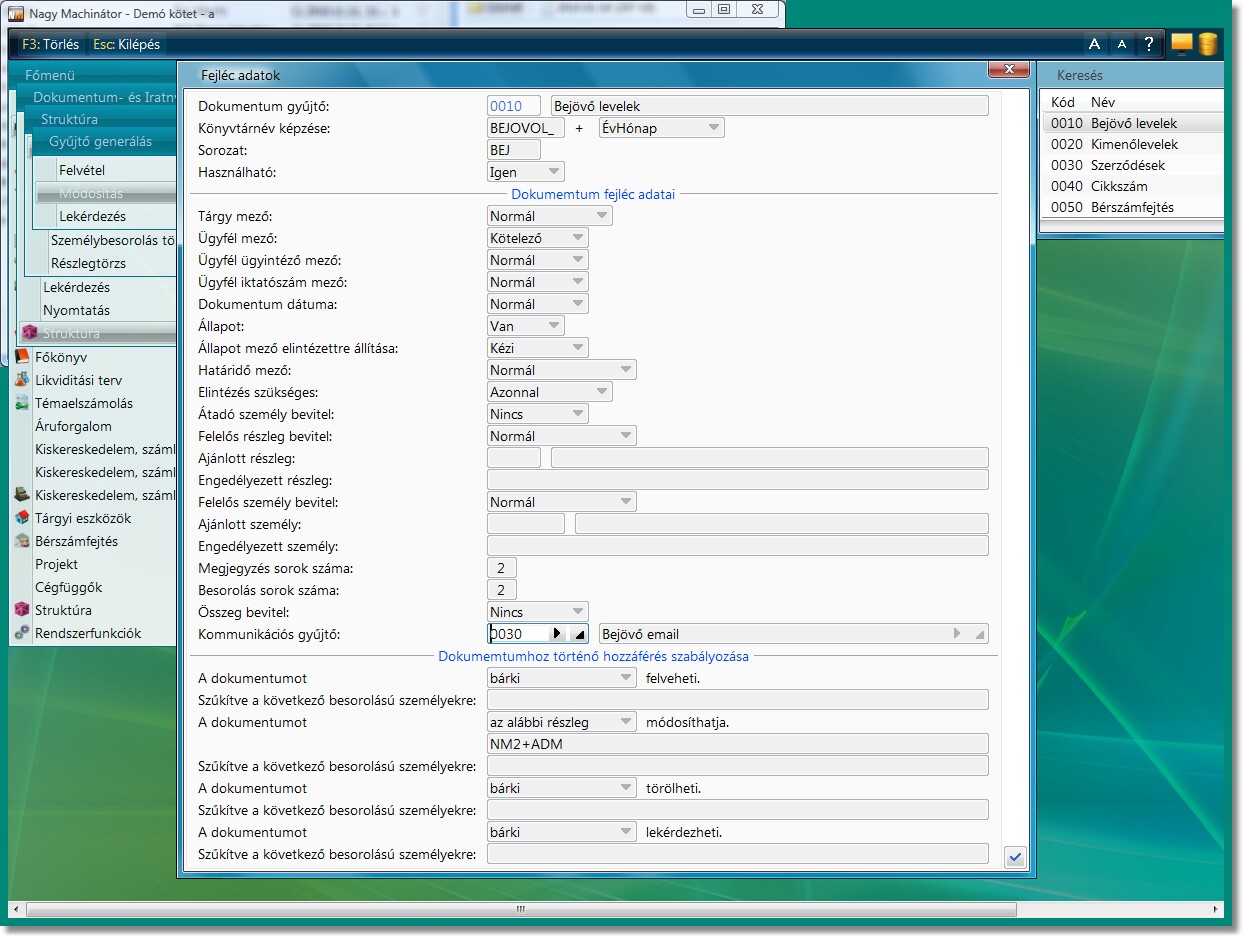This screenshot has width=1244, height=938.
Task: Open Rendszerfunkciók with the gears icon
Action: 22,633
